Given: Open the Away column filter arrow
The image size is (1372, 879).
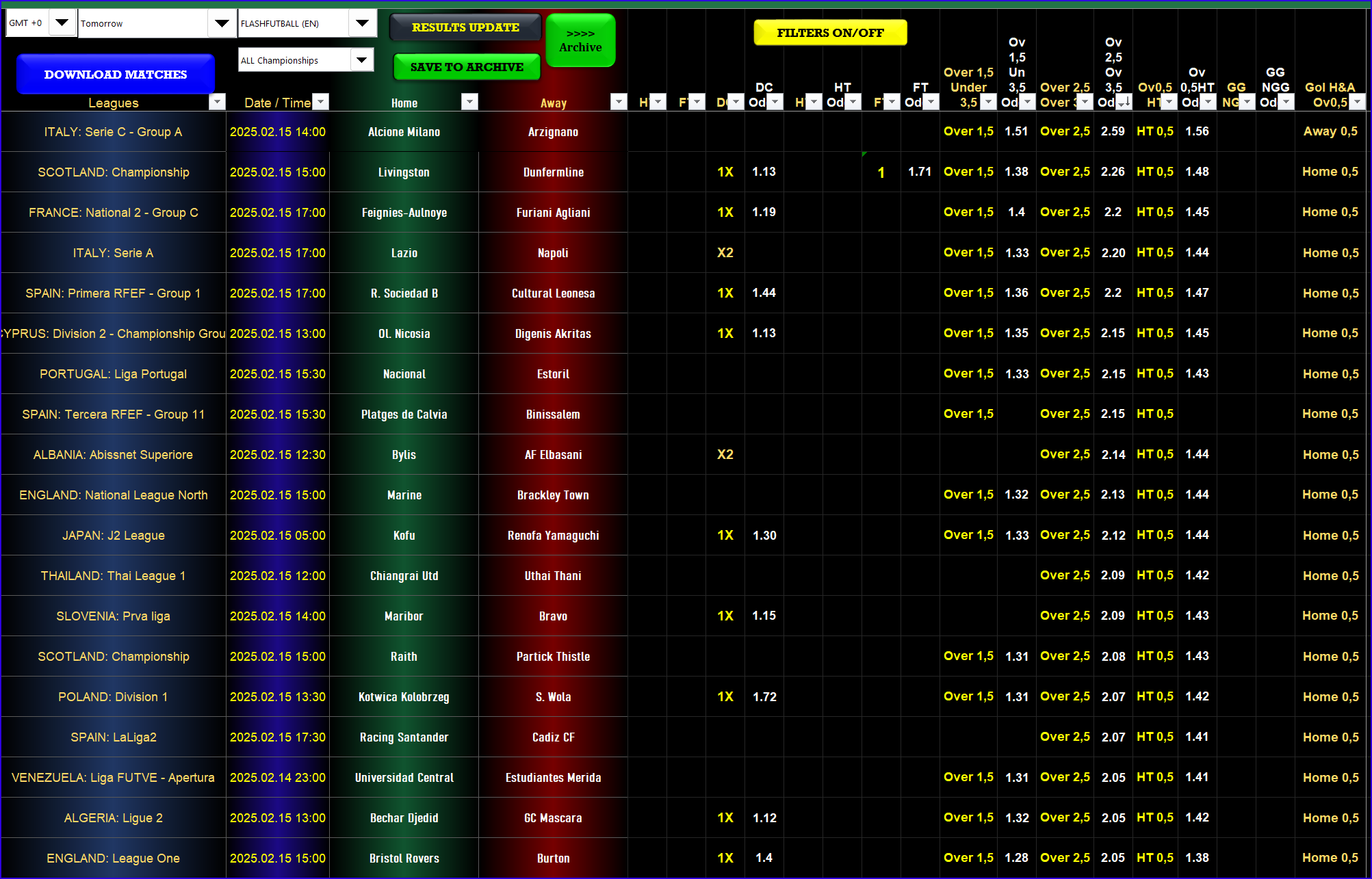Looking at the screenshot, I should click(619, 102).
